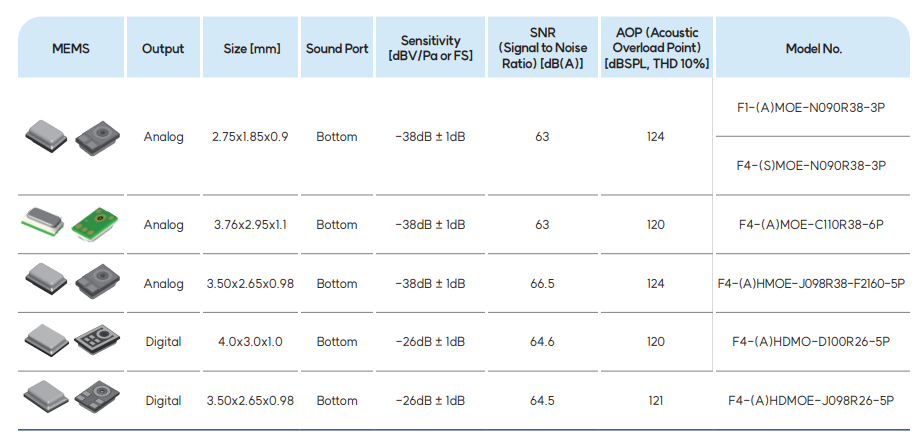Select model F4-(A)HDMOE-J098R26-5P
Viewport: 924px width, 447px height.
pyautogui.click(x=813, y=400)
